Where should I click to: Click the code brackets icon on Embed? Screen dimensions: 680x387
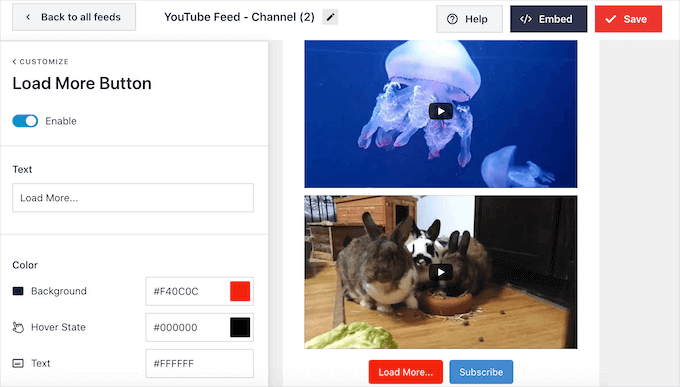click(x=526, y=19)
